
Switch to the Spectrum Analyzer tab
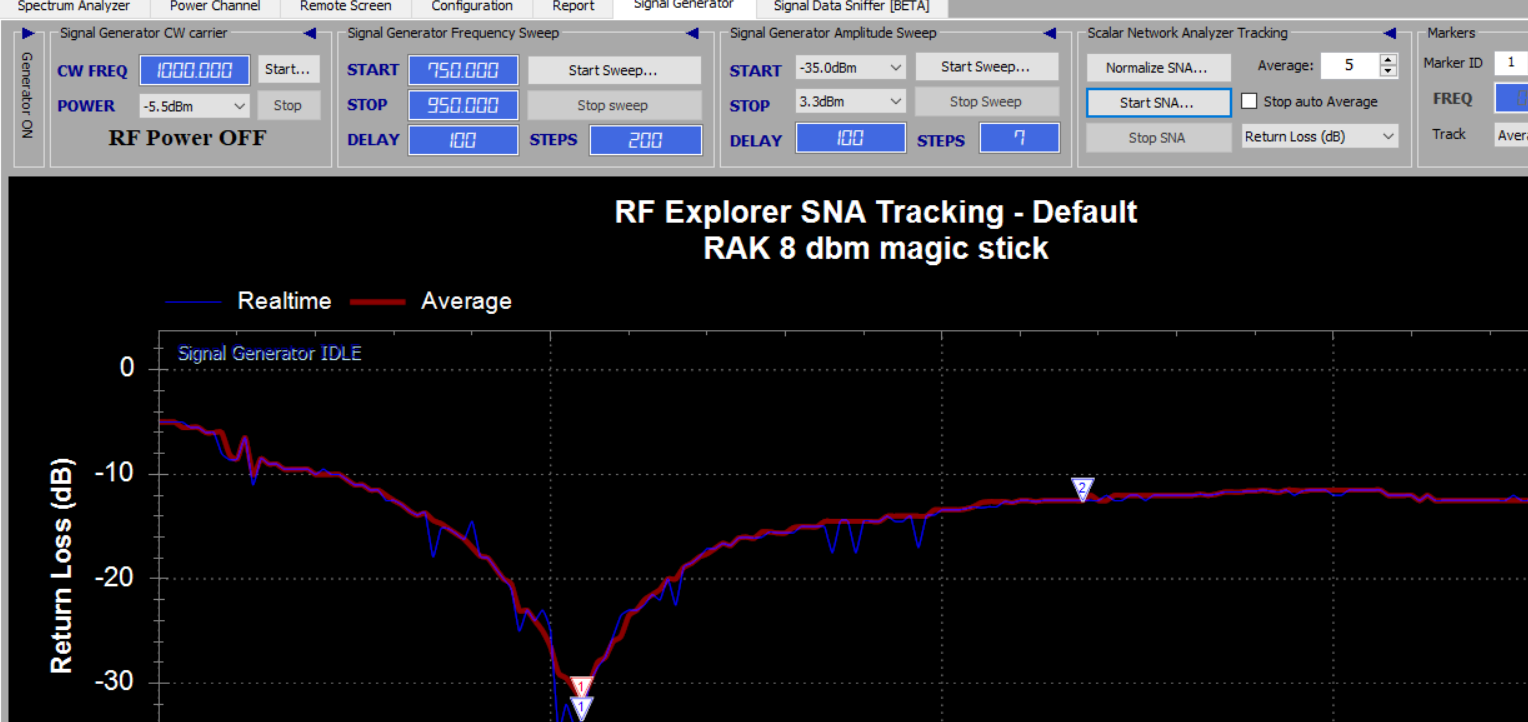click(x=74, y=6)
